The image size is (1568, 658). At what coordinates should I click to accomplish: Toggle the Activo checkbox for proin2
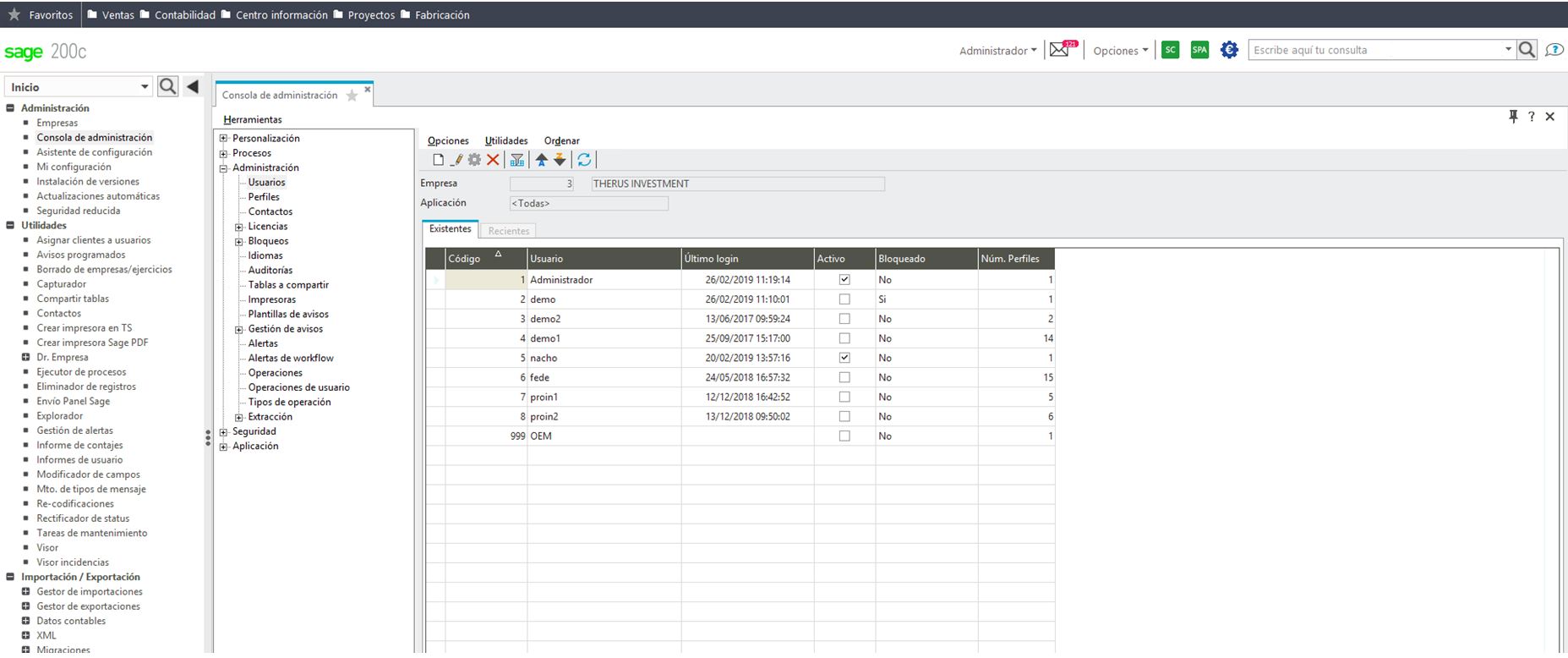coord(844,415)
